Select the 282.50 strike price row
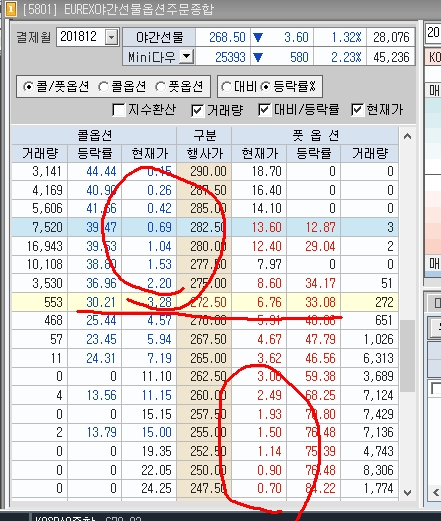Image resolution: width=441 pixels, height=521 pixels. point(205,227)
